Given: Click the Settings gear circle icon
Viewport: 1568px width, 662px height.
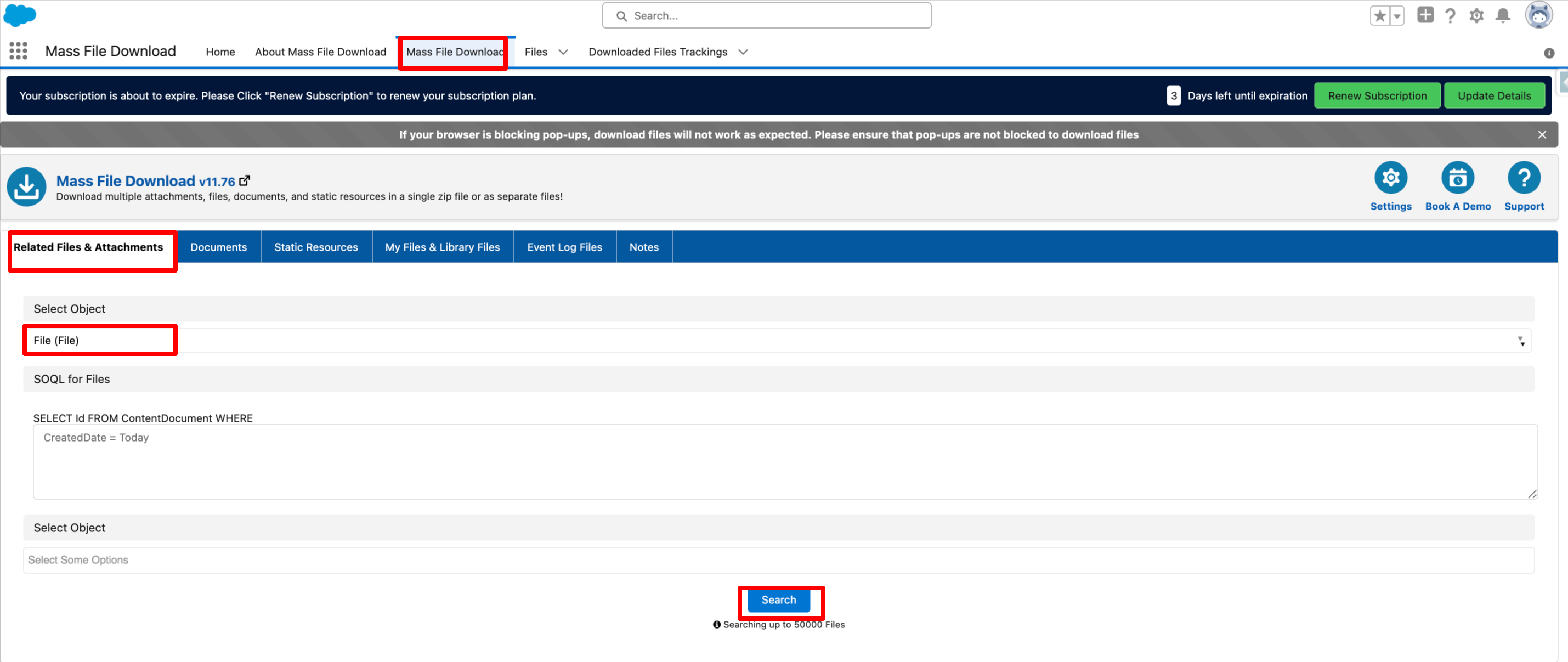Looking at the screenshot, I should 1390,178.
